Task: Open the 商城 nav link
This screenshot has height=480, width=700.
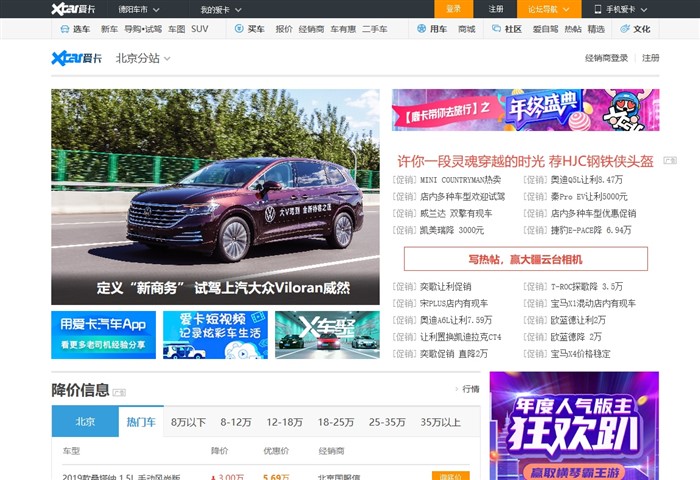Action: [467, 29]
